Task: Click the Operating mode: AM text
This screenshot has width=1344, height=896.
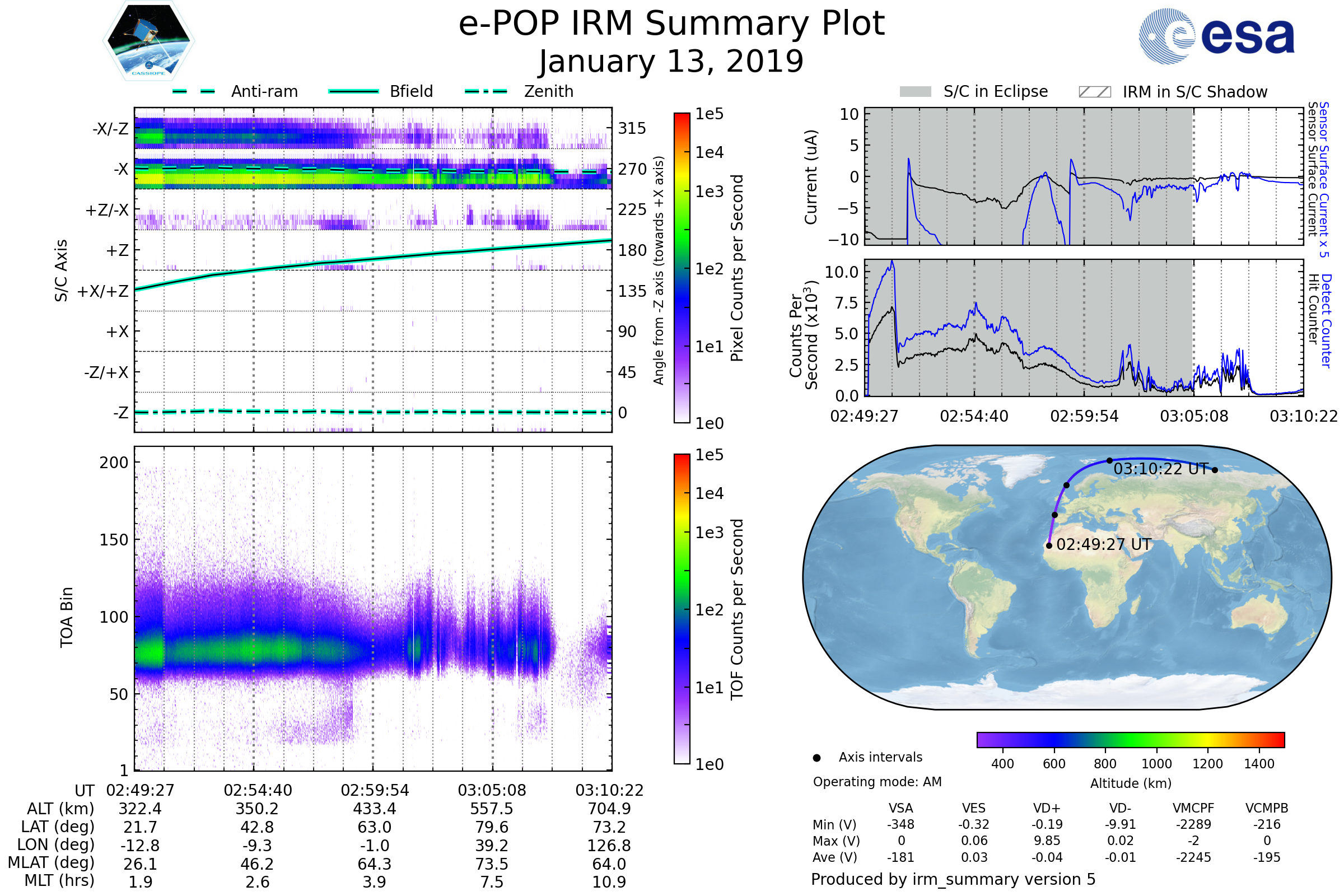Action: pyautogui.click(x=877, y=782)
